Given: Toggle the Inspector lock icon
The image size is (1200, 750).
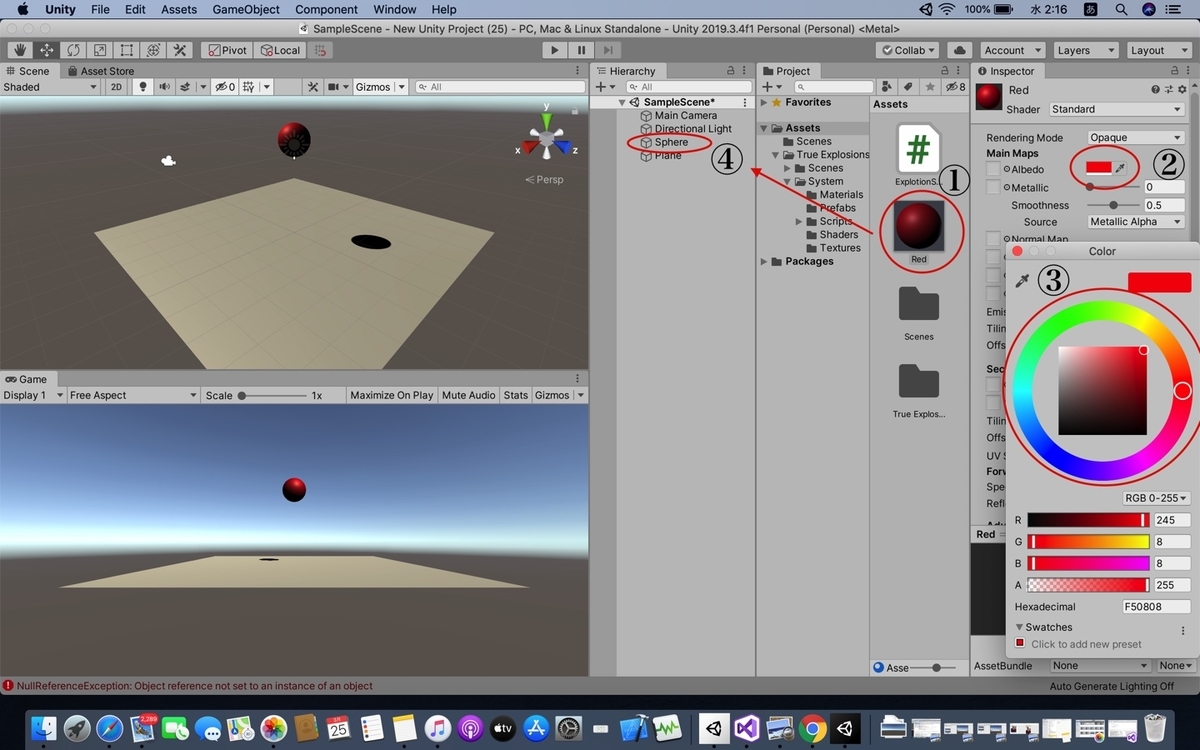Looking at the screenshot, I should pos(1174,71).
